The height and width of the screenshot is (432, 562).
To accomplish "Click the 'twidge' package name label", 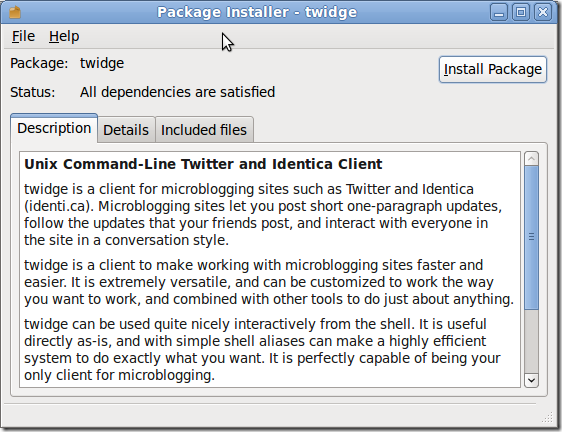I will [x=102, y=63].
